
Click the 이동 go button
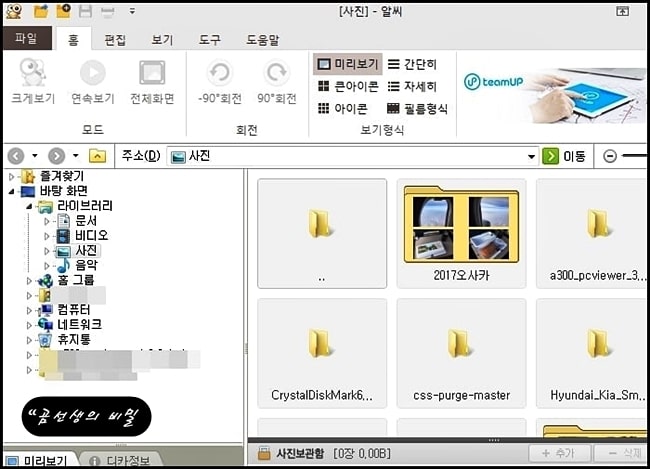[564, 156]
